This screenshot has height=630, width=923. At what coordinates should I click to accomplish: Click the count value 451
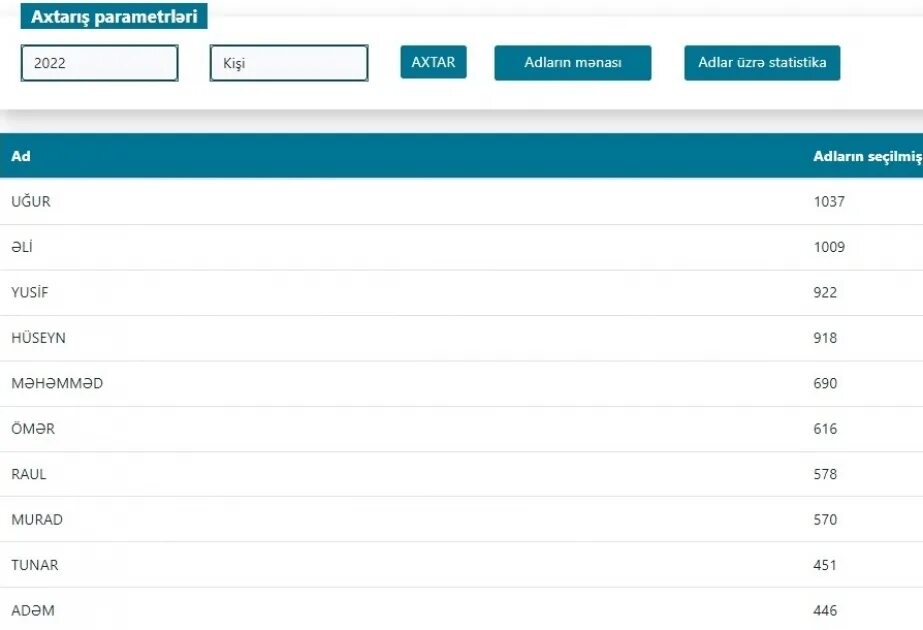825,565
